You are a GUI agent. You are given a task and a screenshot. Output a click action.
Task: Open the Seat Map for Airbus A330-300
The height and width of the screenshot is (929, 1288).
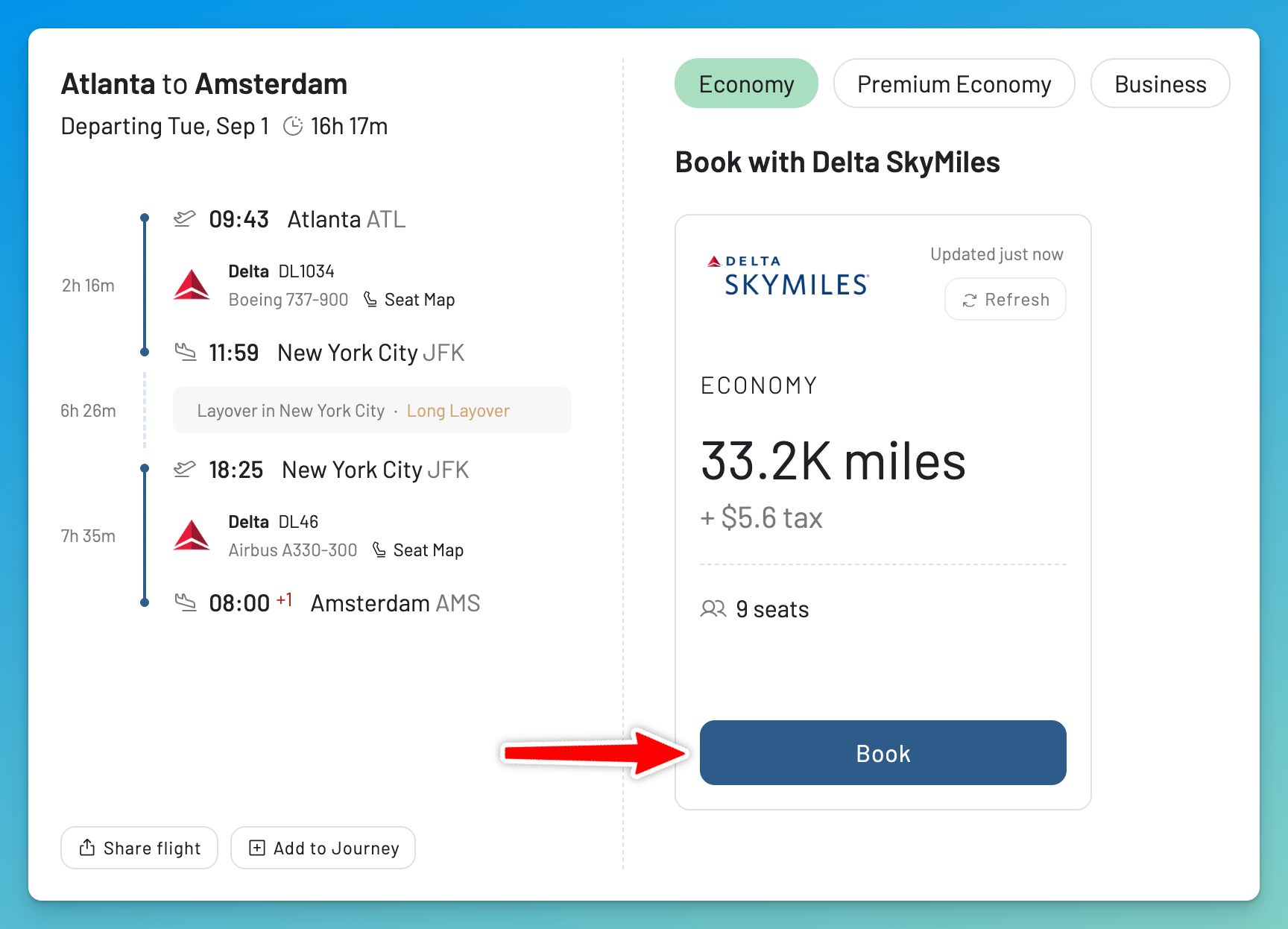click(418, 550)
